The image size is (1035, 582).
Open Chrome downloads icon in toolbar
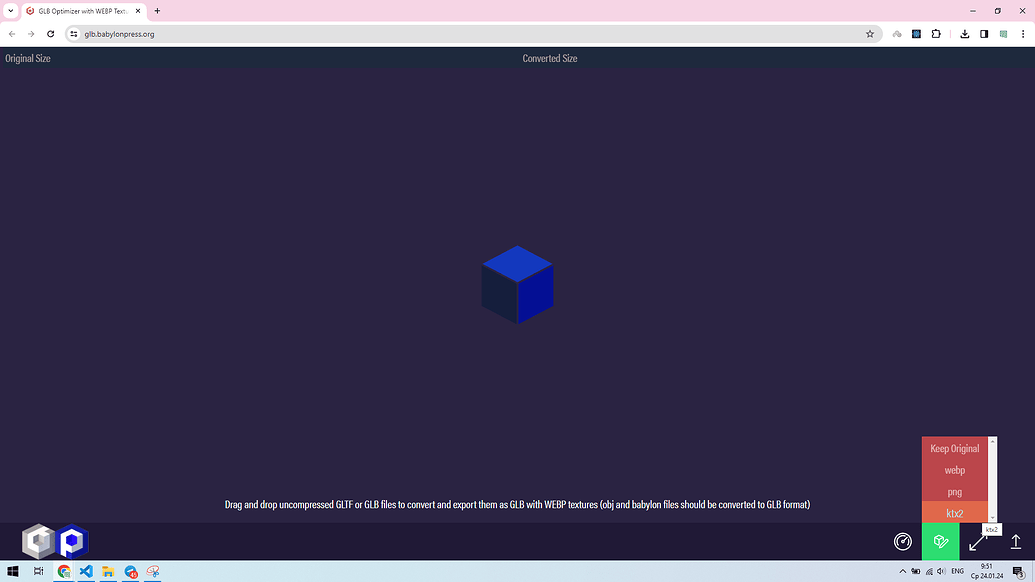click(964, 33)
